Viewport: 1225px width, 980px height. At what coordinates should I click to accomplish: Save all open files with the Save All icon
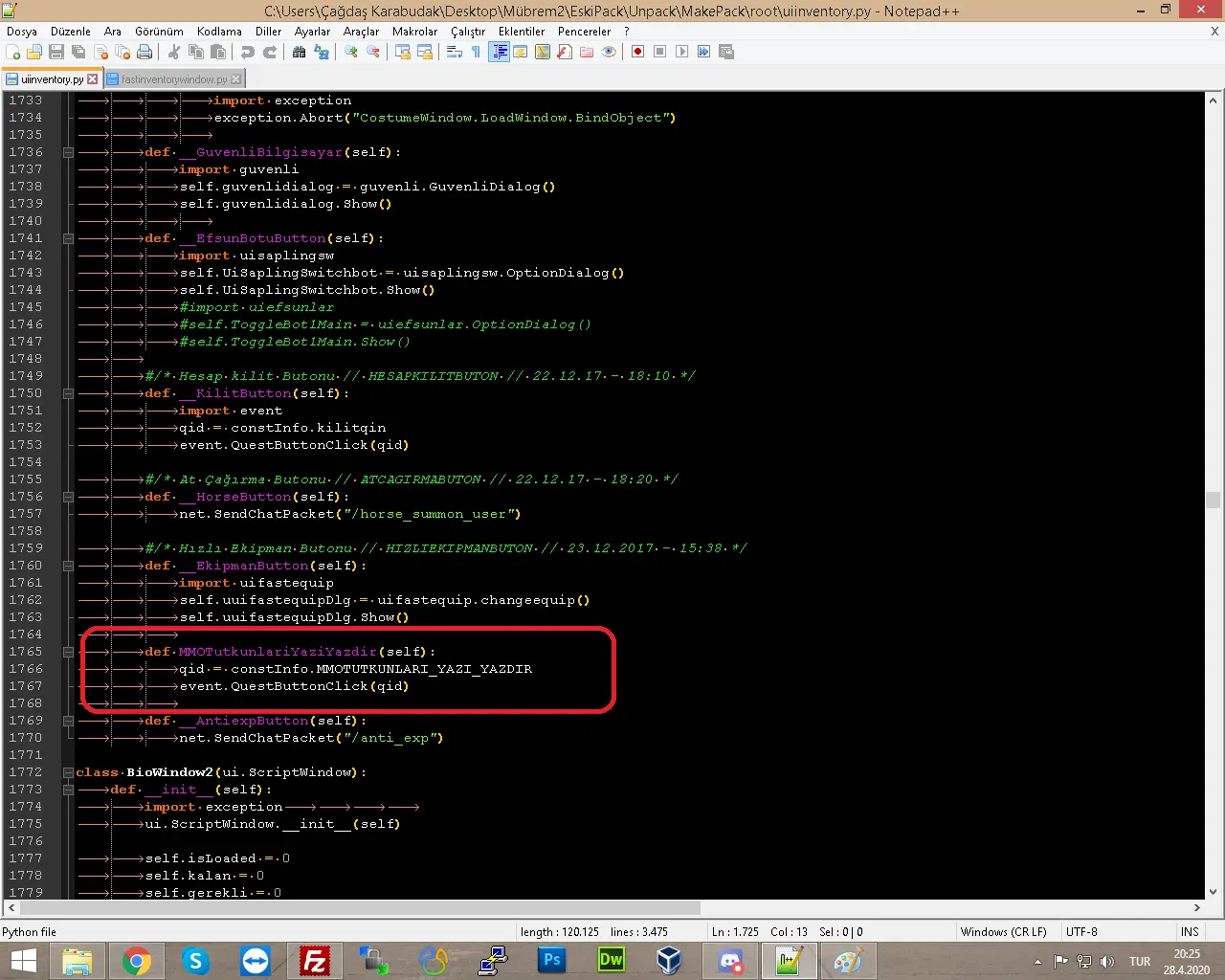[x=78, y=52]
